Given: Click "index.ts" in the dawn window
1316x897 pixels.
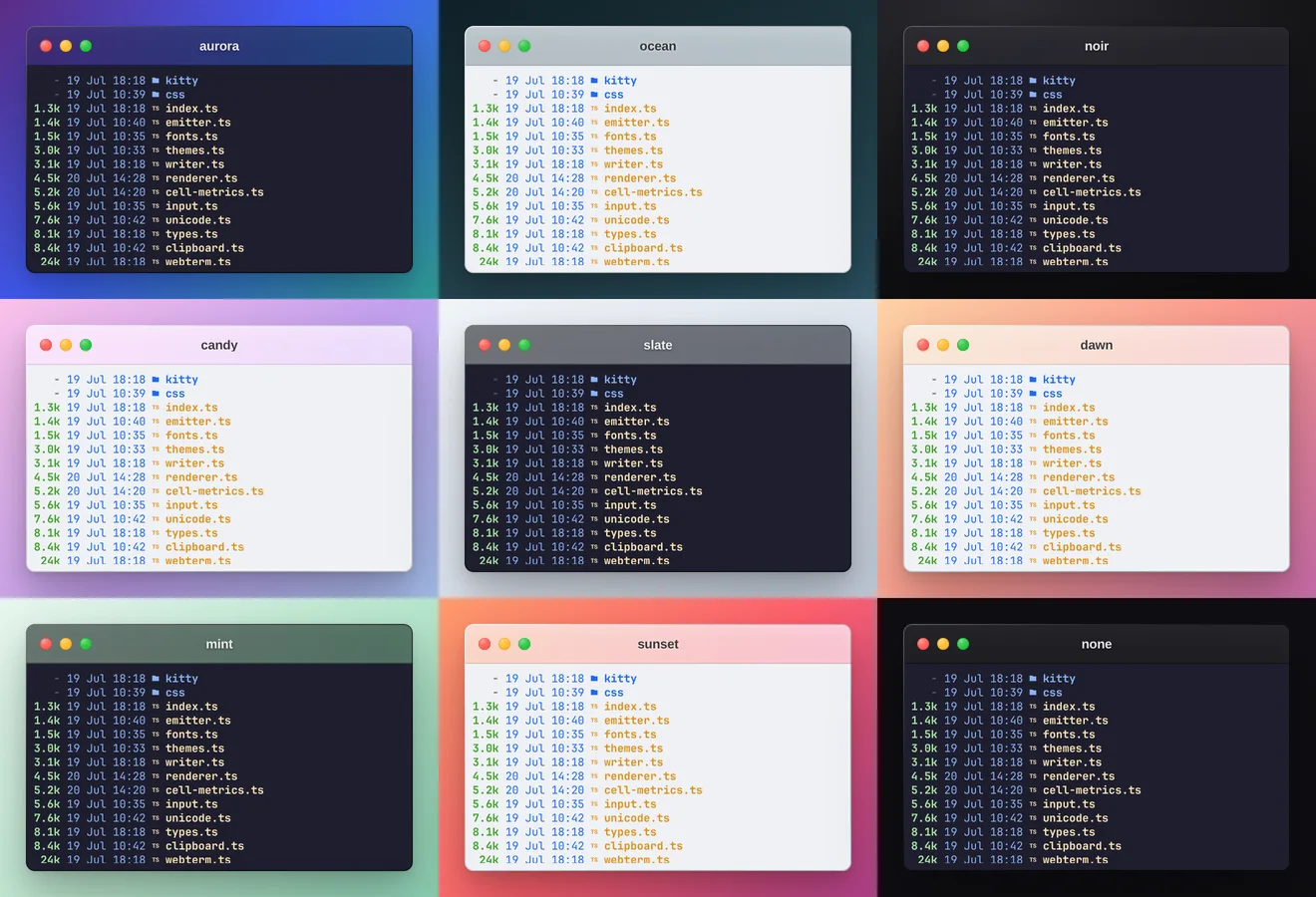Looking at the screenshot, I should 1069,408.
